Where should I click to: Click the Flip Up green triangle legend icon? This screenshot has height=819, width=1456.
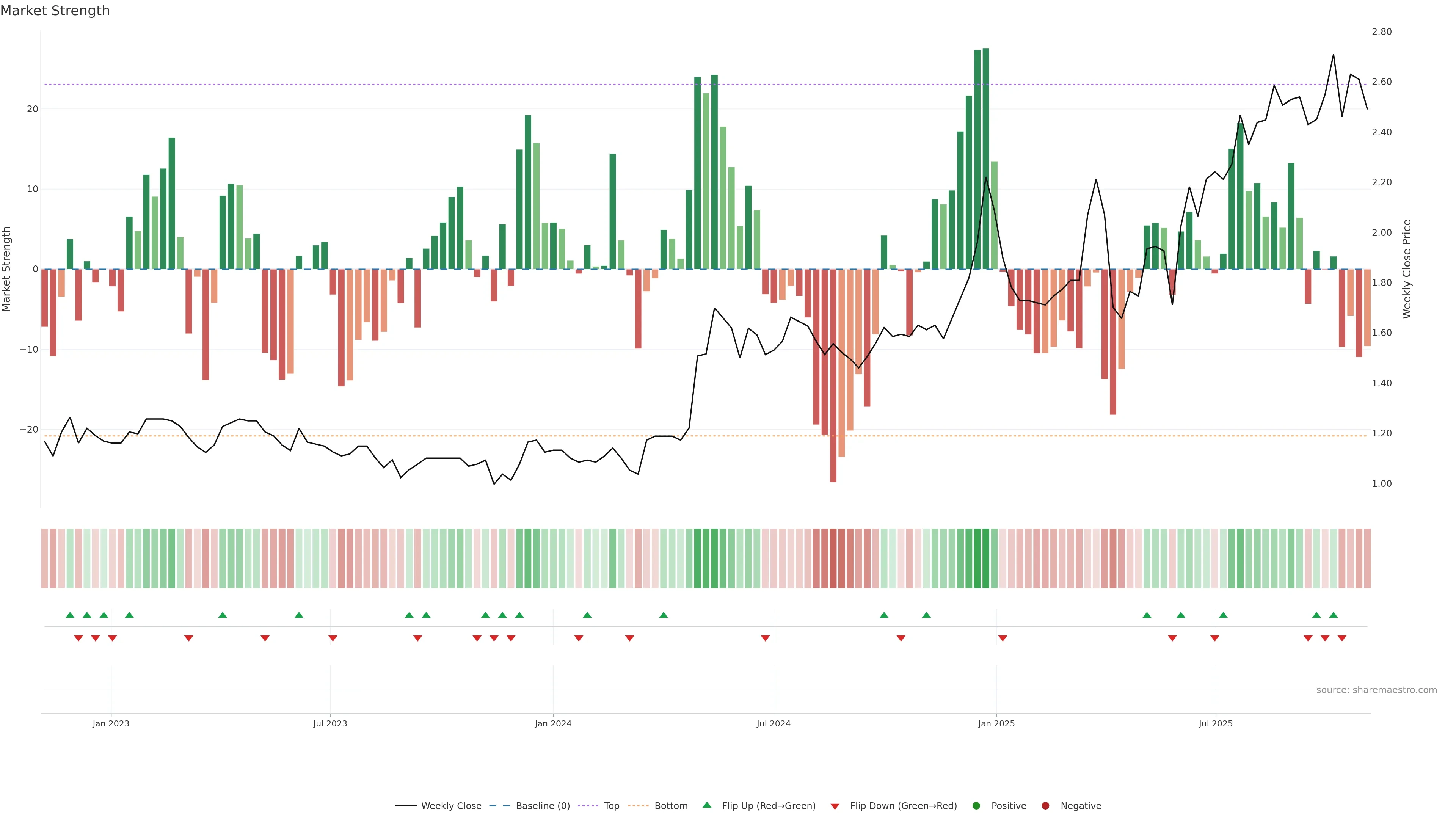[x=706, y=805]
